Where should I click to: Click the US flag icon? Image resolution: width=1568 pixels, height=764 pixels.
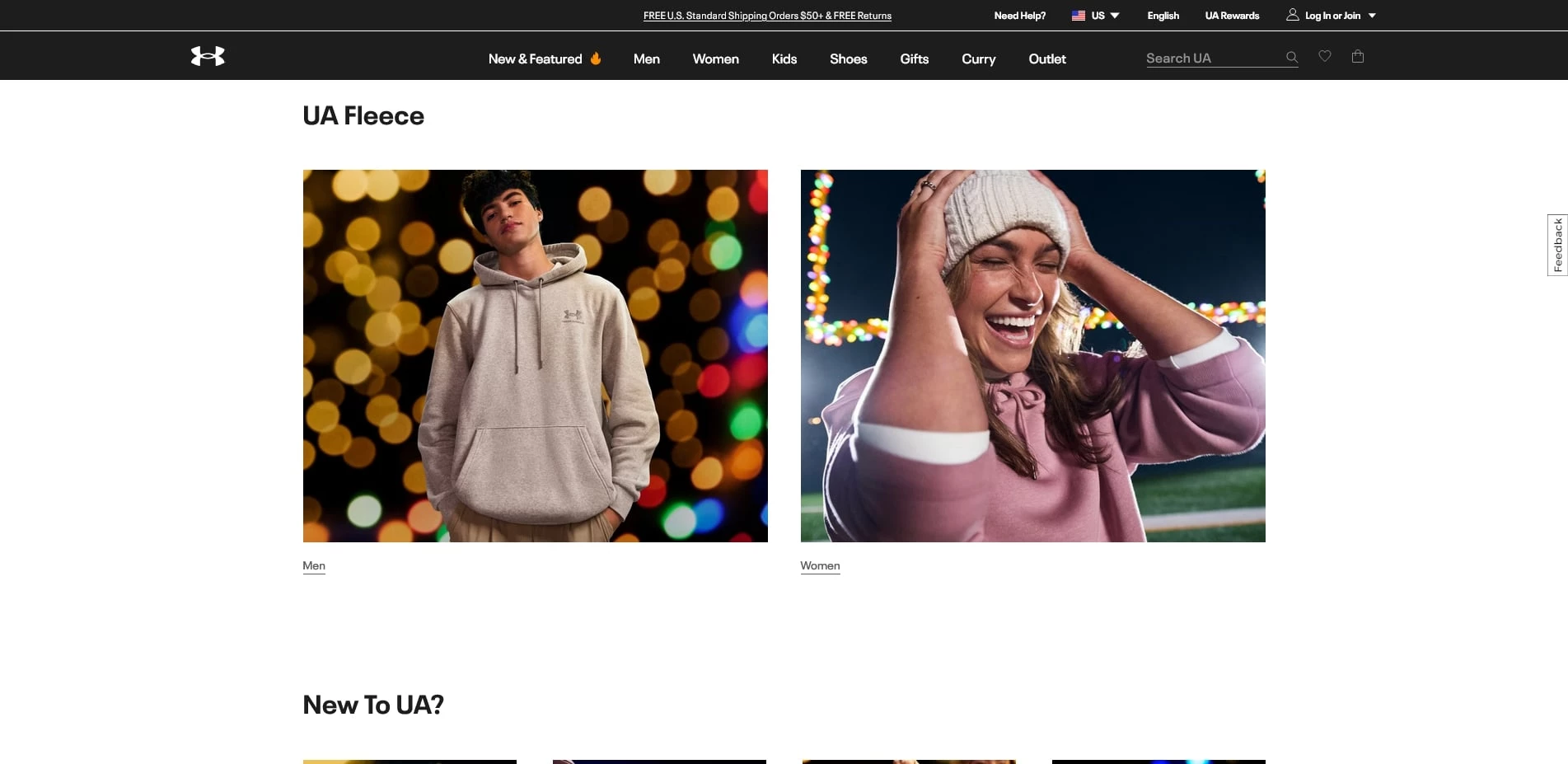tap(1078, 16)
